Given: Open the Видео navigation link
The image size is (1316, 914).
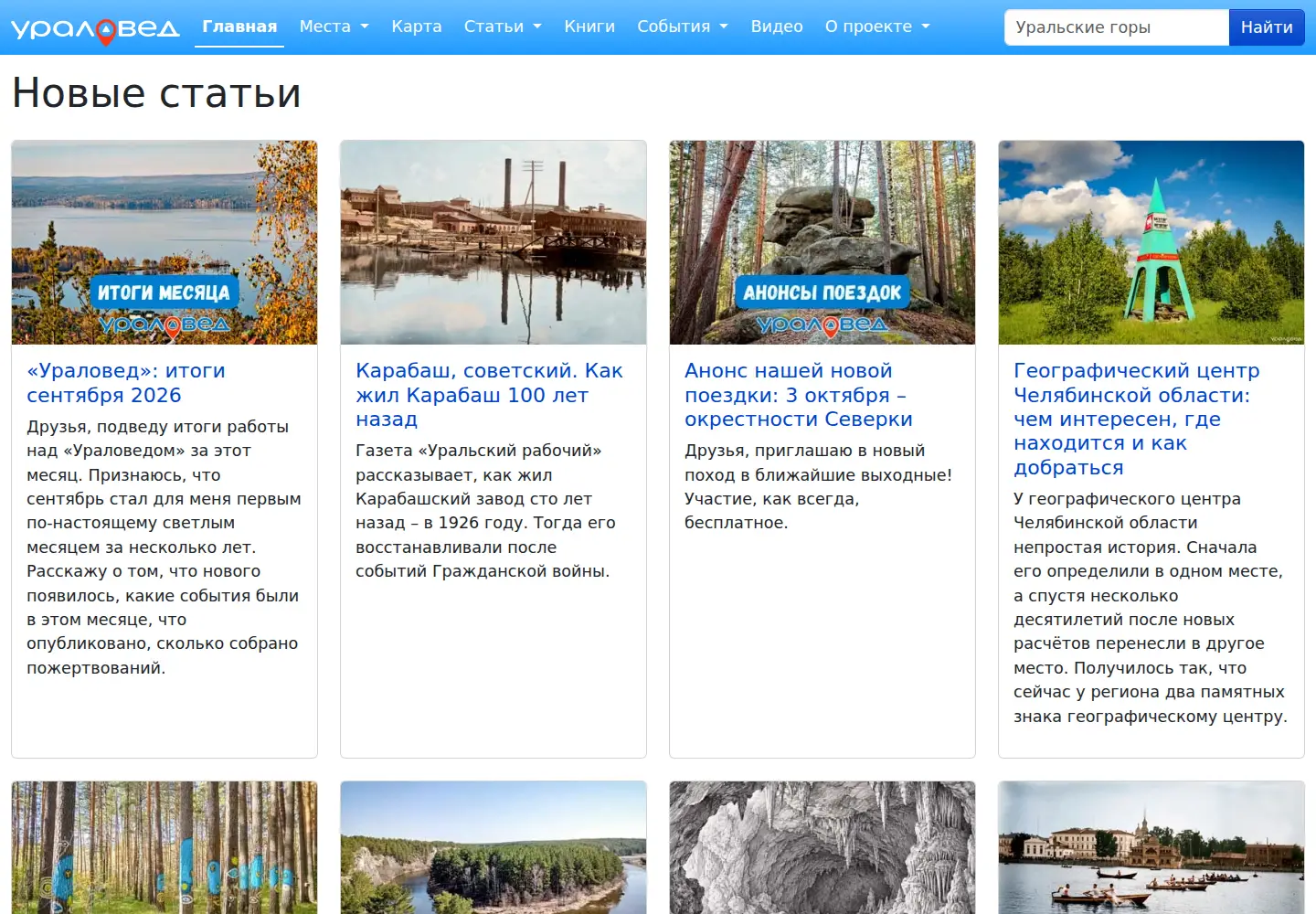Looking at the screenshot, I should tap(777, 27).
